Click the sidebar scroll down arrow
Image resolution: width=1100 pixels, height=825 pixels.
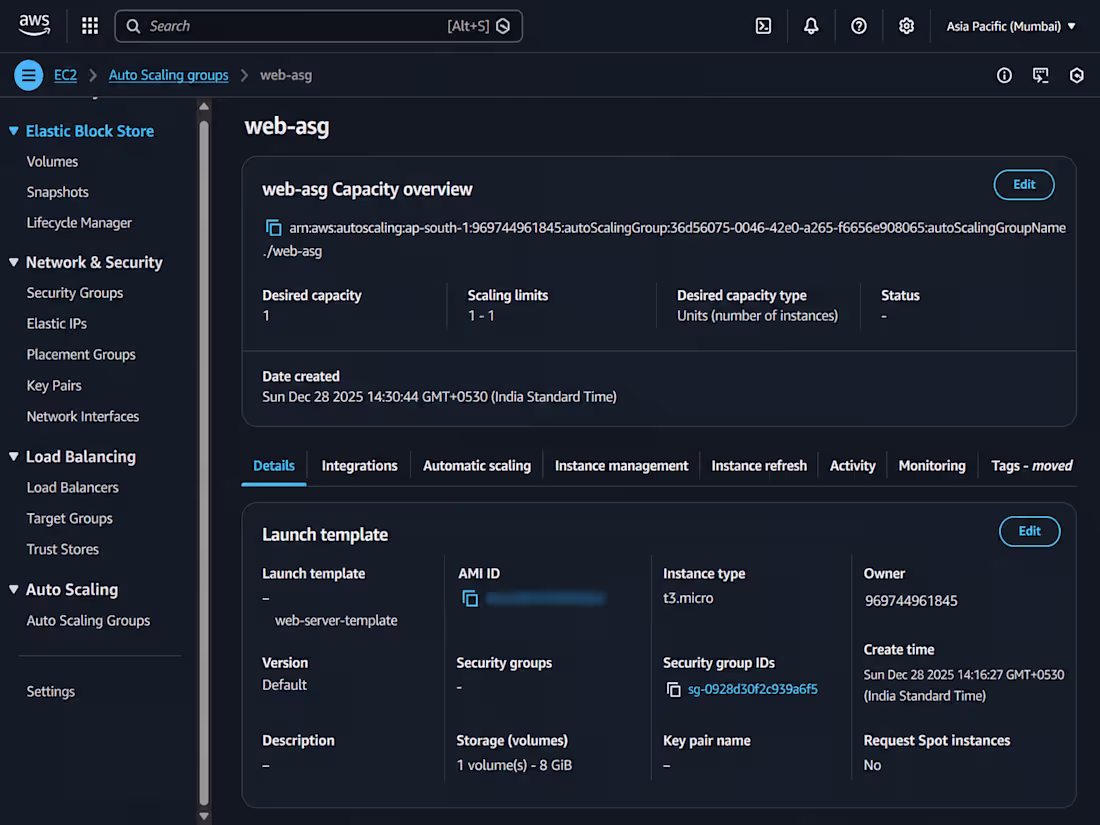pyautogui.click(x=204, y=816)
